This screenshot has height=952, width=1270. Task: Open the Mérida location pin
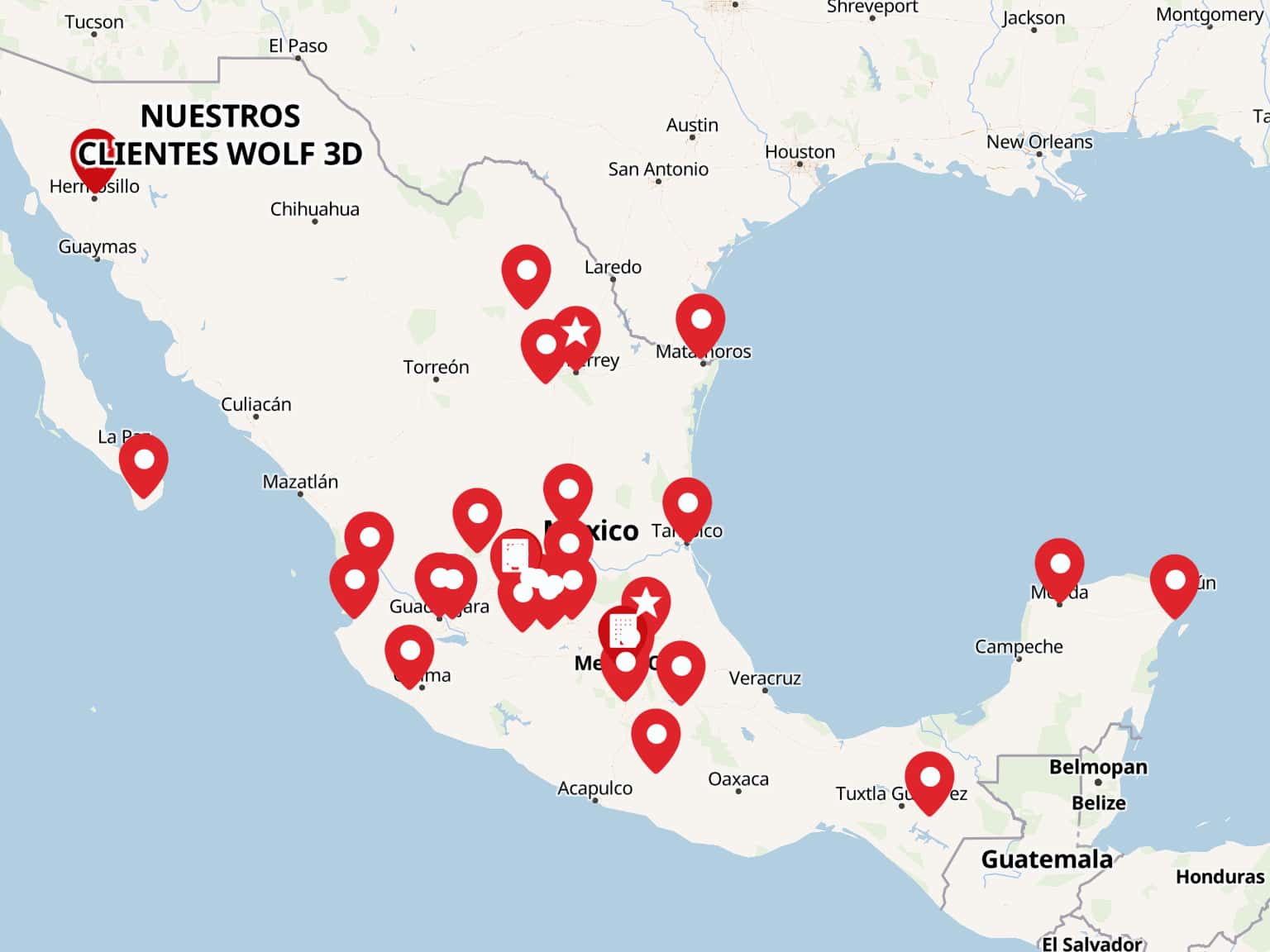[x=1059, y=566]
